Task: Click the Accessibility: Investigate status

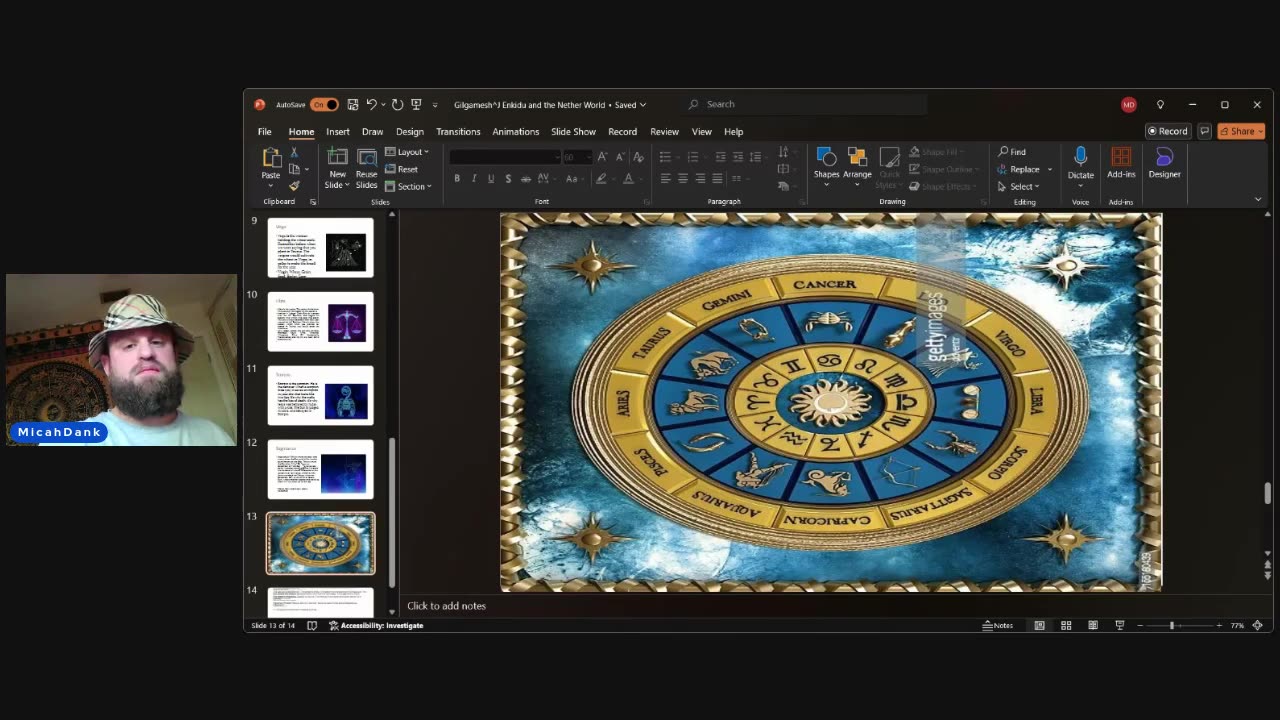Action: [376, 626]
